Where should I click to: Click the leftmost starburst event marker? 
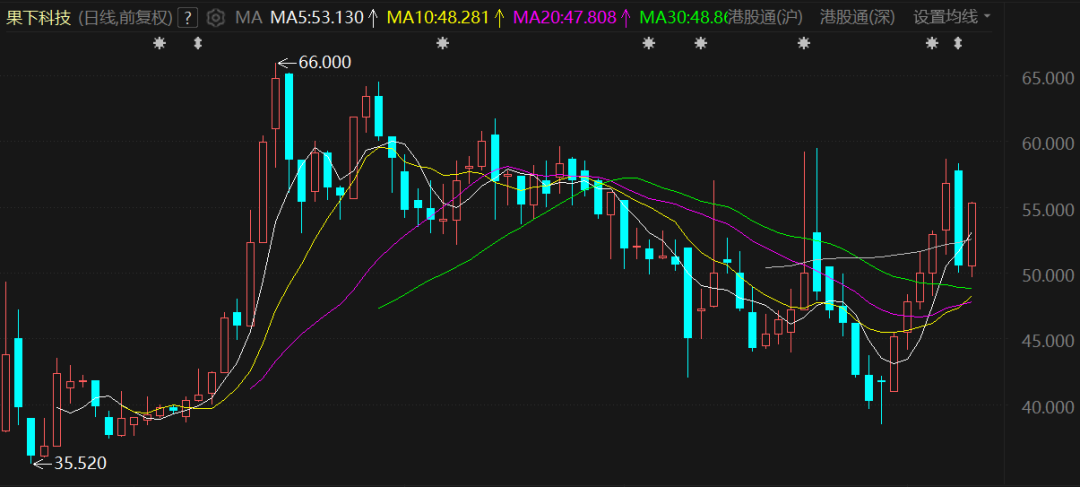158,43
